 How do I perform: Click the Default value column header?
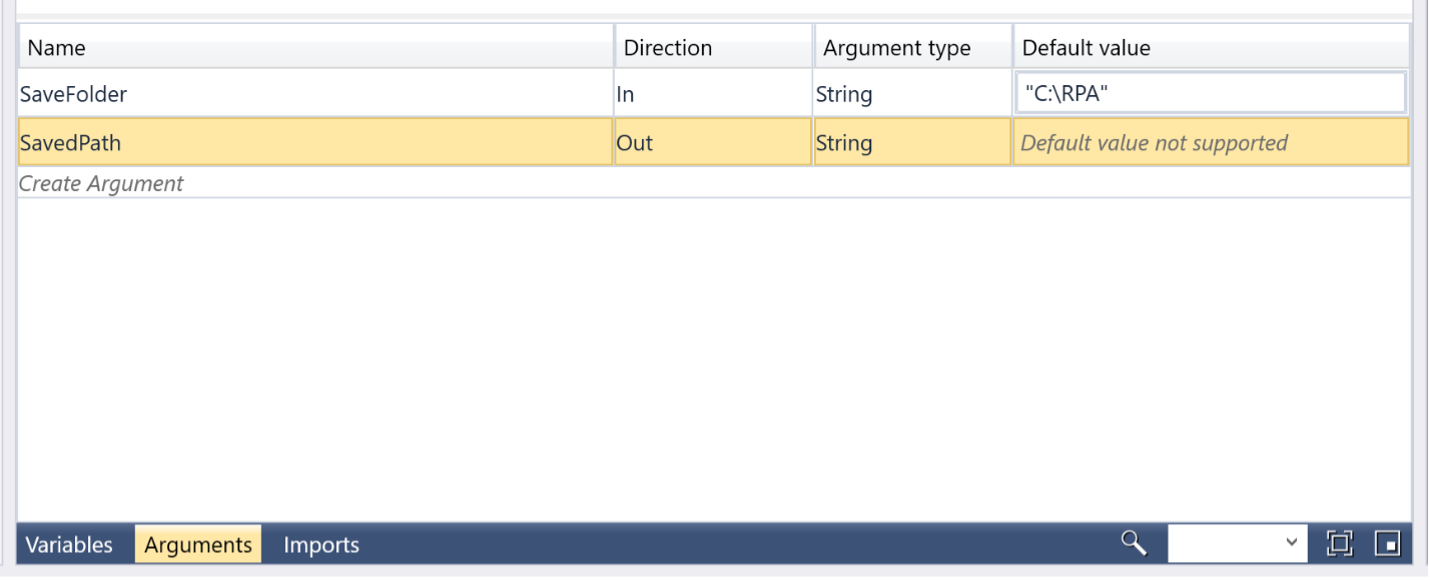click(1210, 47)
